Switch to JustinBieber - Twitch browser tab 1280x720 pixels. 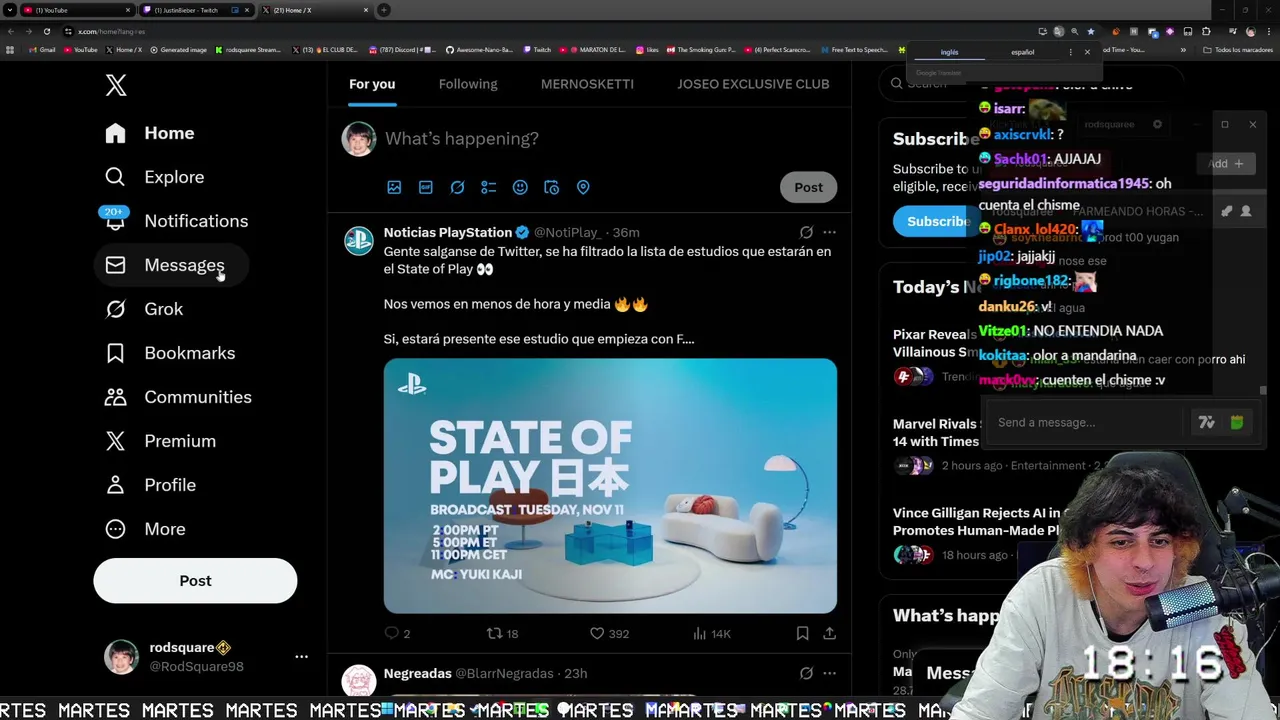[195, 10]
